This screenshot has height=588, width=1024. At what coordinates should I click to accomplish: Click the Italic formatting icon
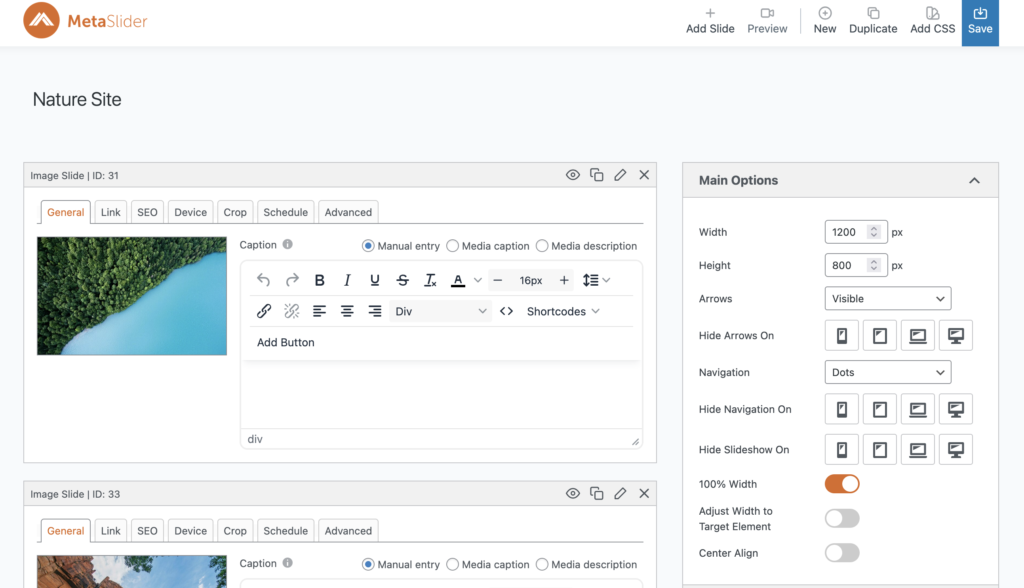click(347, 281)
